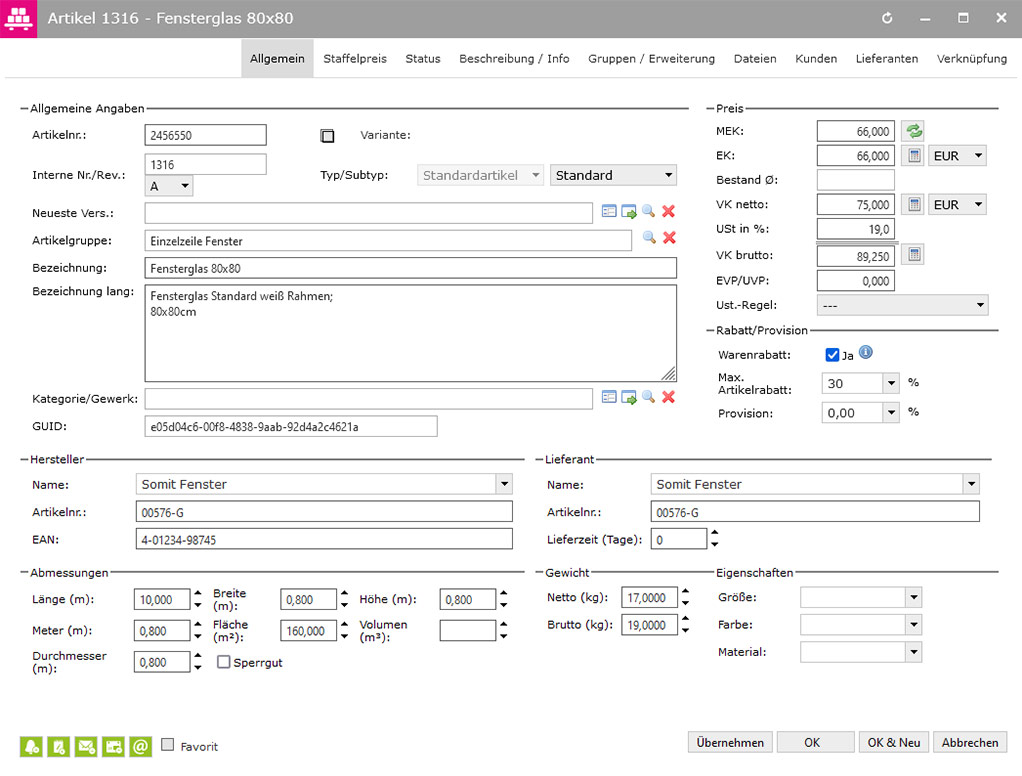Click the green @ email icon

pyautogui.click(x=141, y=746)
